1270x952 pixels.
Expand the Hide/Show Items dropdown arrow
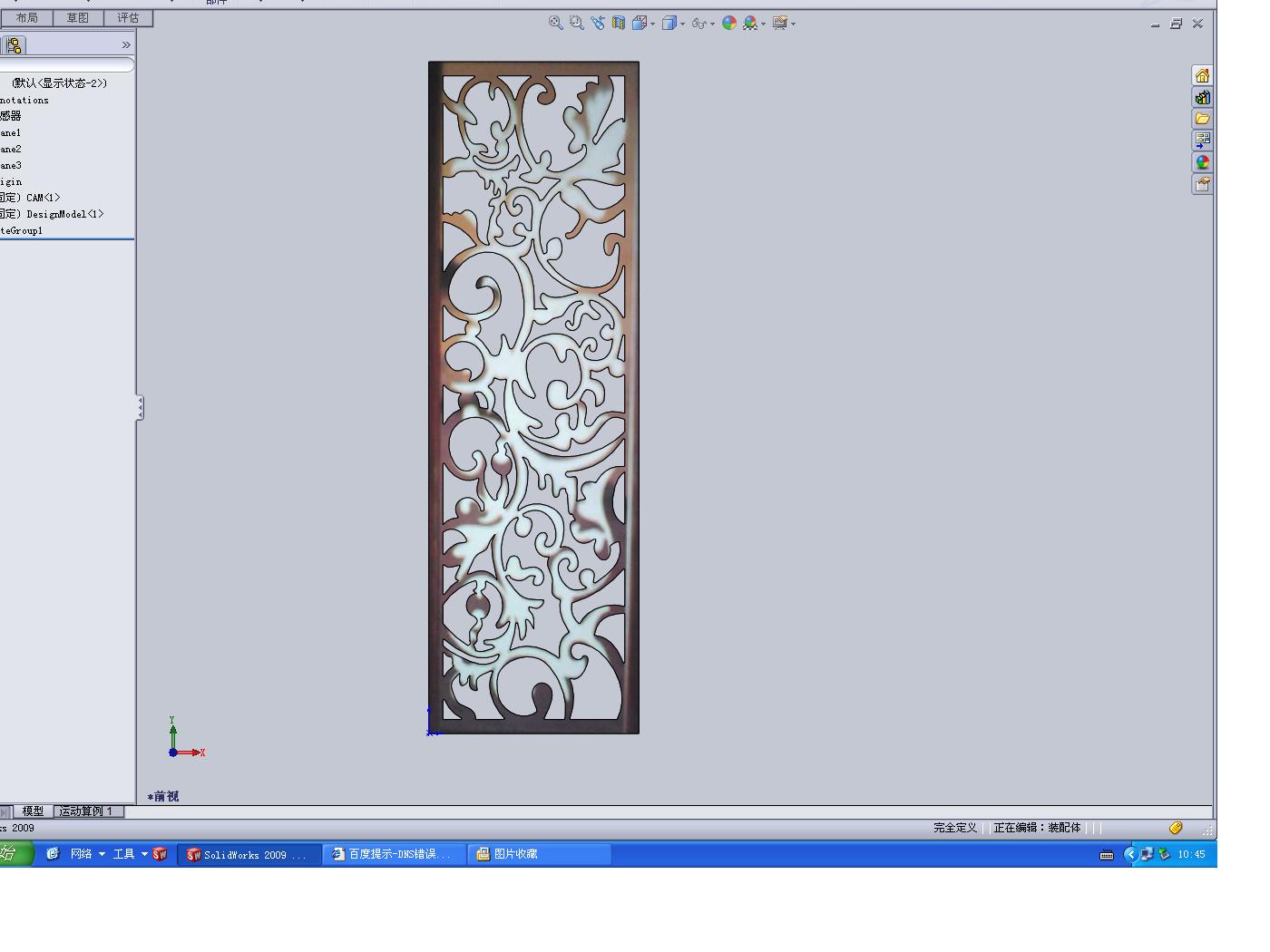click(x=712, y=24)
